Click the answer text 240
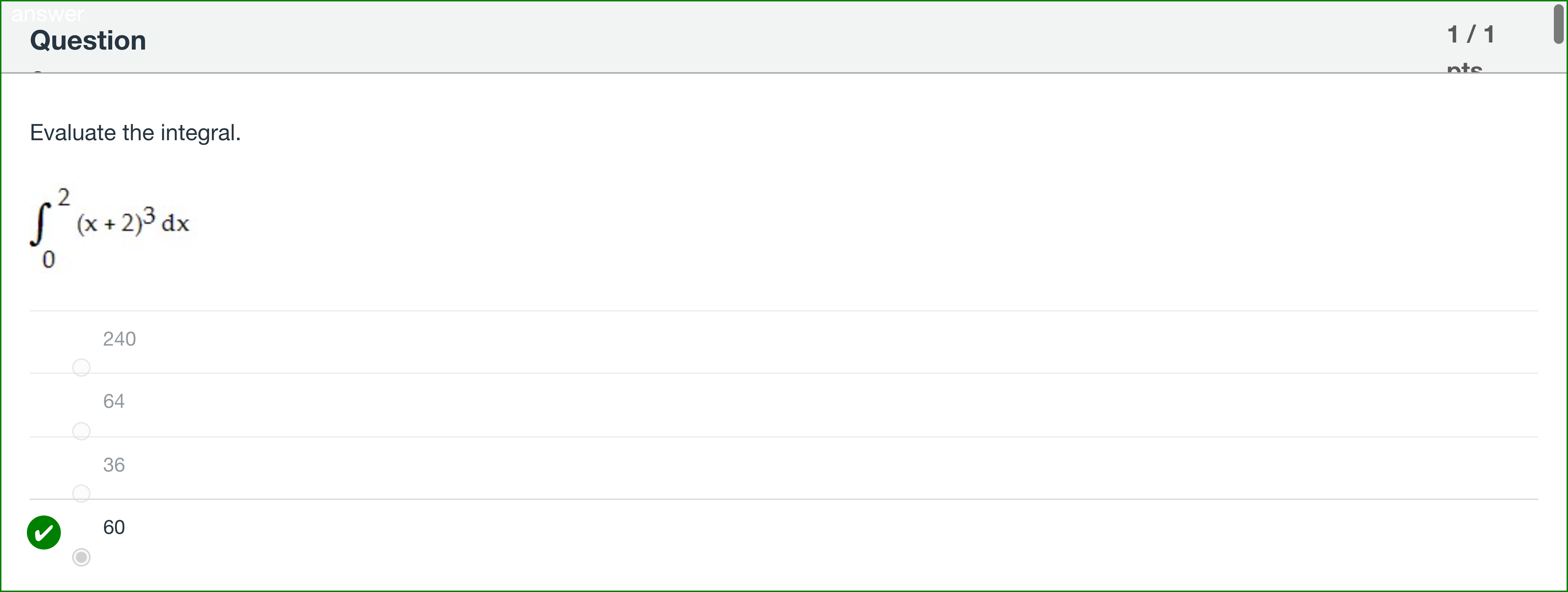This screenshot has height=592, width=1568. tap(119, 338)
